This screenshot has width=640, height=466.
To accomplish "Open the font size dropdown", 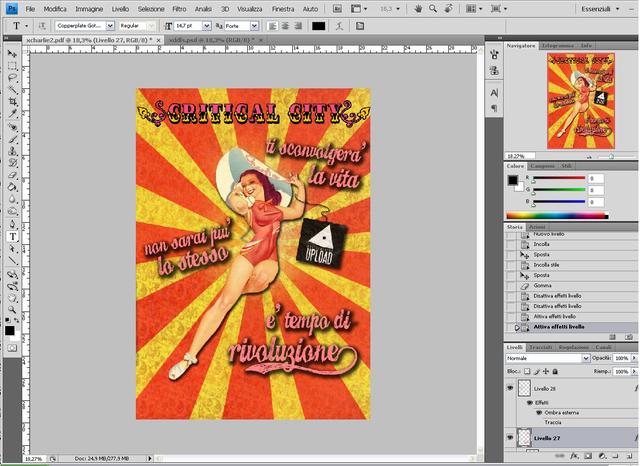I will click(207, 26).
